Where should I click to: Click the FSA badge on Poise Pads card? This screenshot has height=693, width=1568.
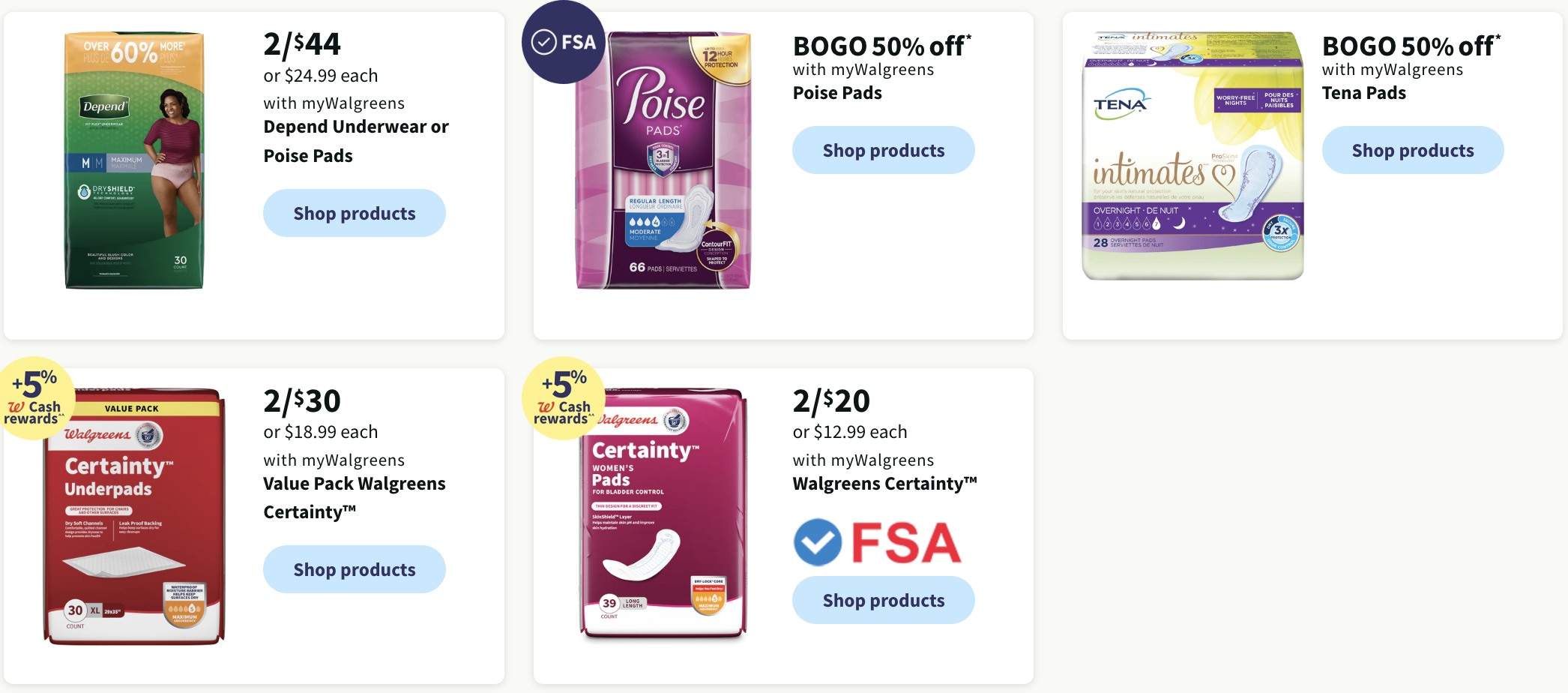(x=564, y=42)
